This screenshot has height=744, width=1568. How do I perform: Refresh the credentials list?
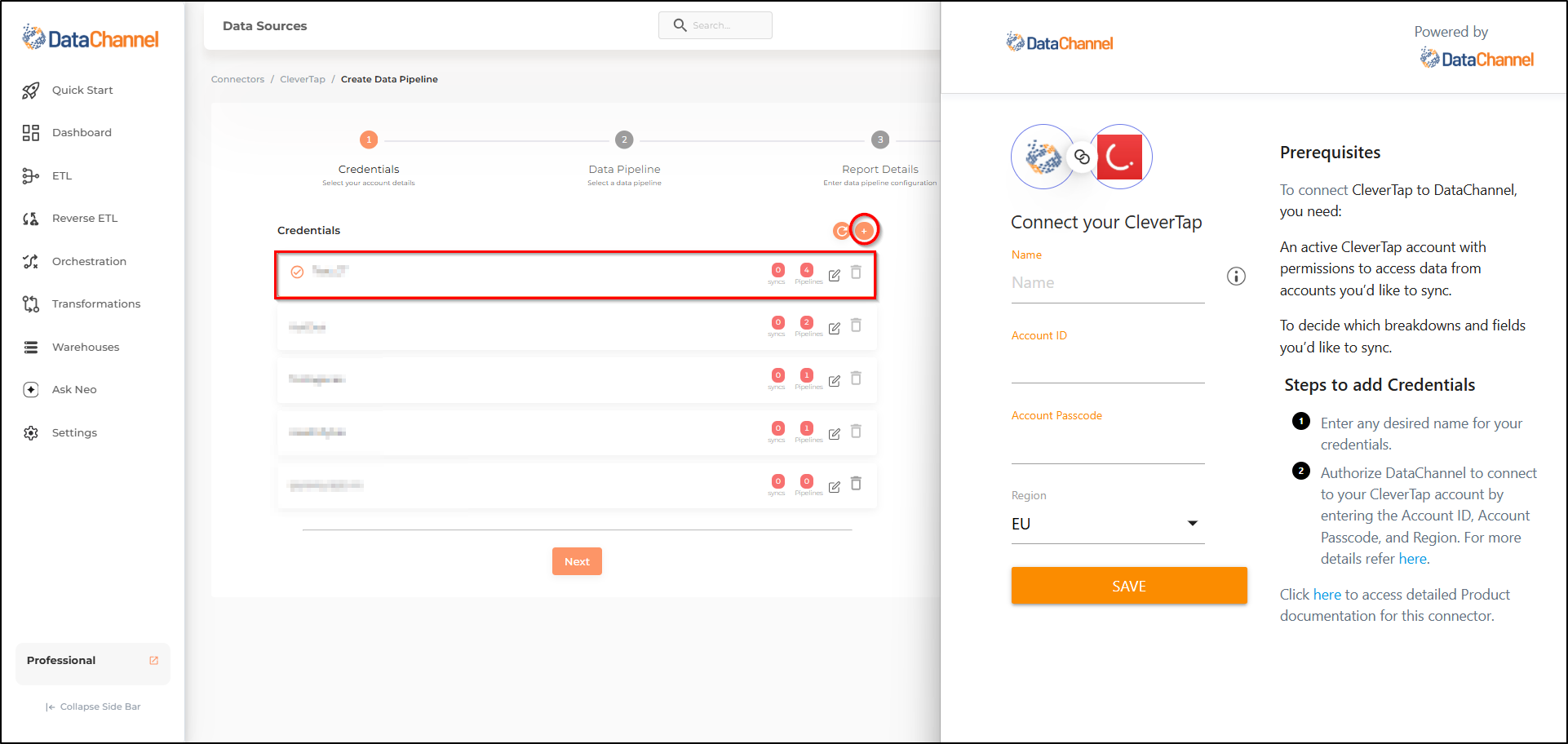tap(841, 231)
